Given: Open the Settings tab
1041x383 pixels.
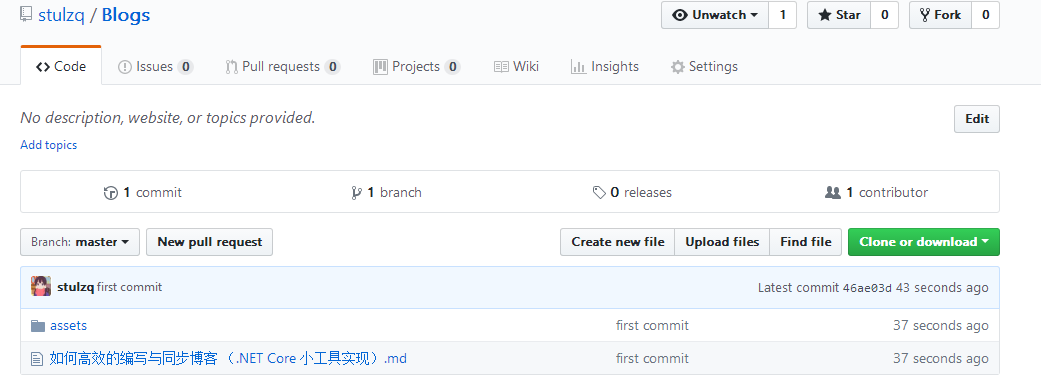Looking at the screenshot, I should click(704, 66).
